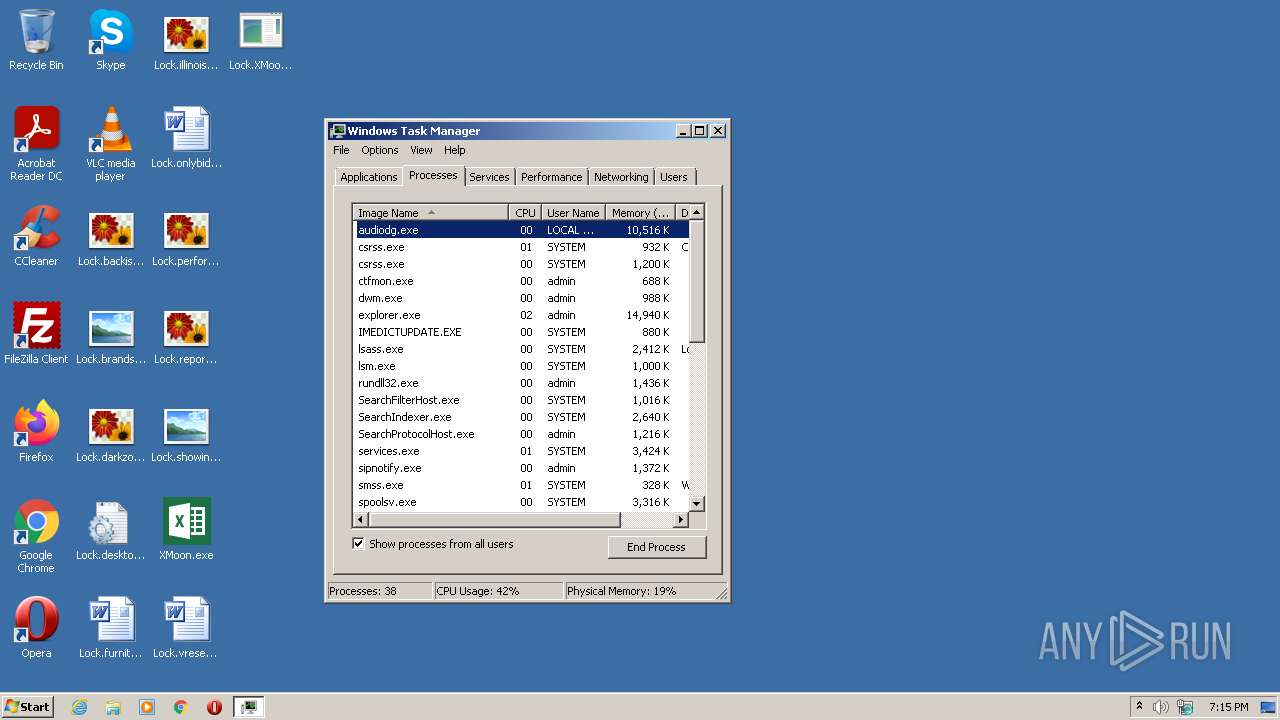Select the Lock.vrese... Word document
Screen dimensions: 1280x720
186,628
